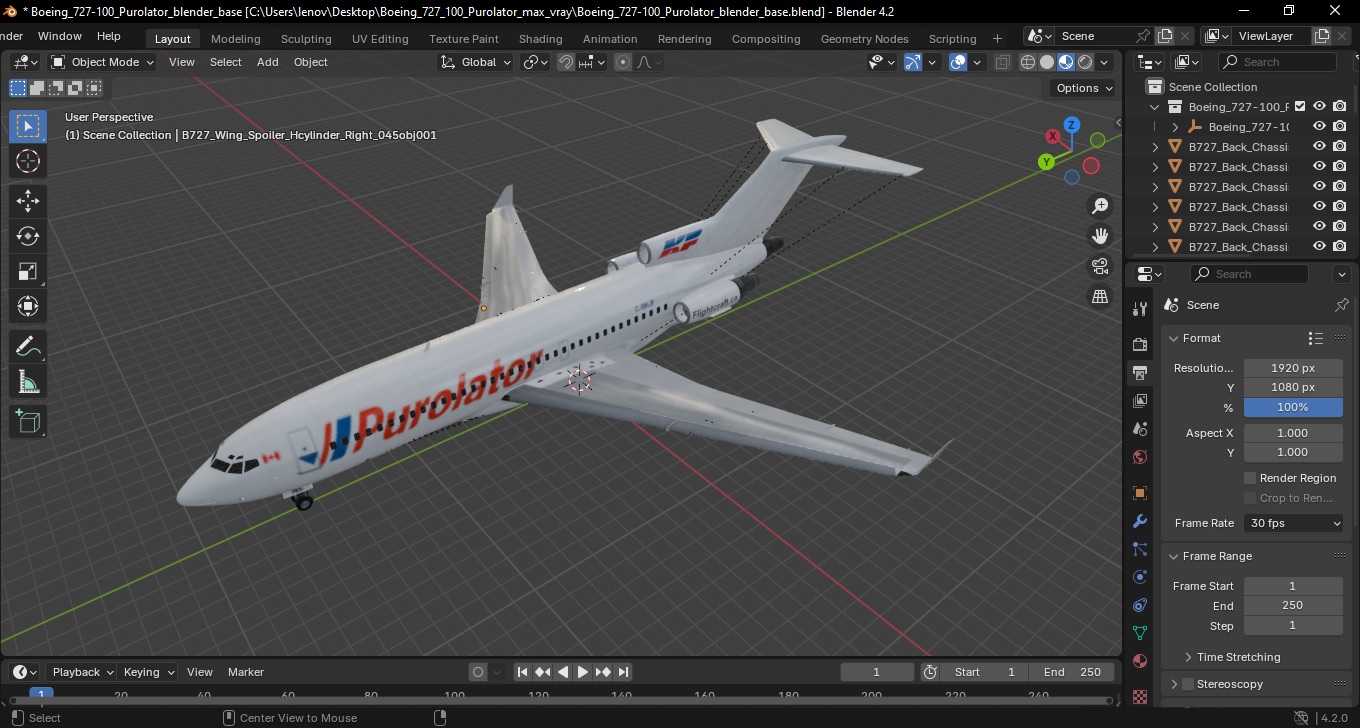Image resolution: width=1360 pixels, height=728 pixels.
Task: Open the View Layer properties tab
Action: [x=1140, y=401]
